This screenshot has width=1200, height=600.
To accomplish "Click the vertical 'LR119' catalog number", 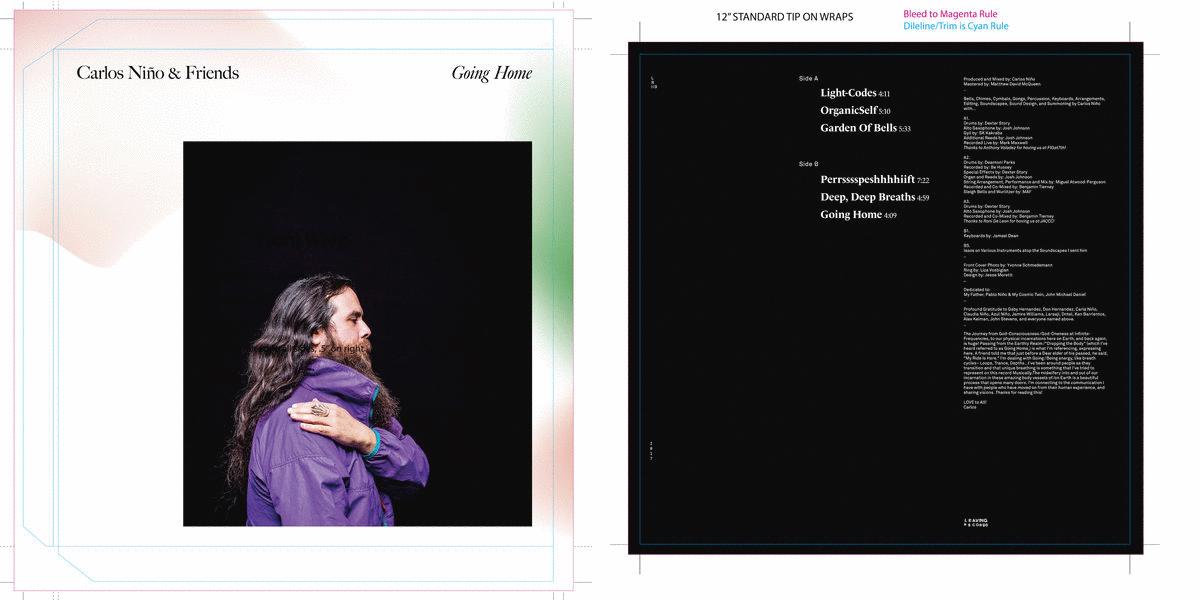I will pyautogui.click(x=652, y=81).
